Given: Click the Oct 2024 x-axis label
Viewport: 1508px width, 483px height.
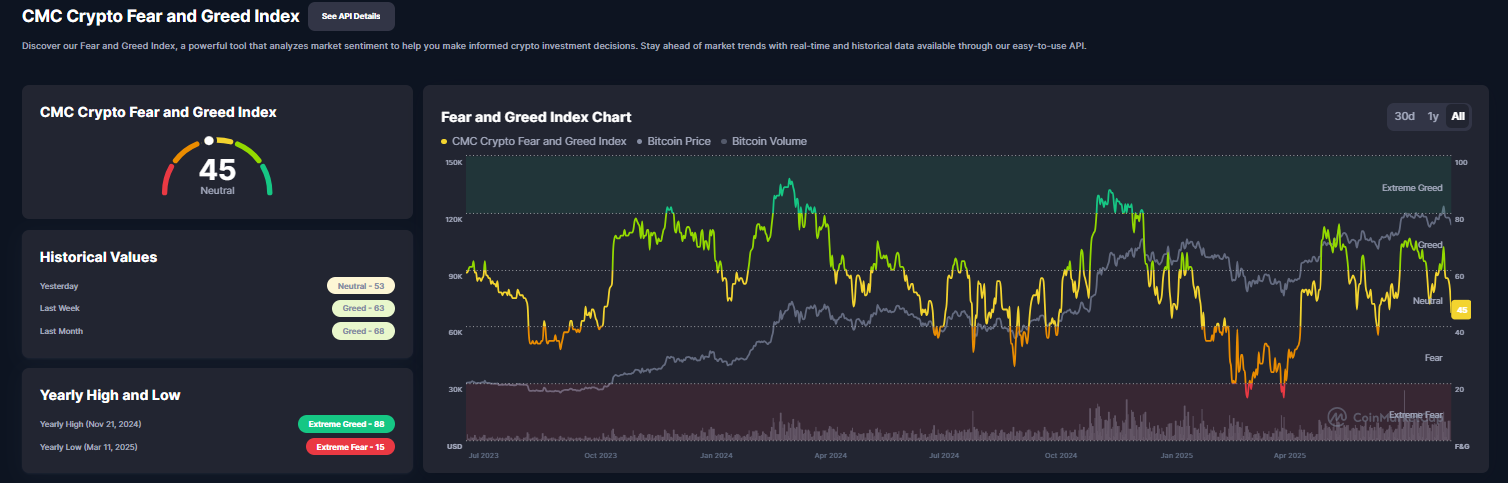Looking at the screenshot, I should [1060, 455].
